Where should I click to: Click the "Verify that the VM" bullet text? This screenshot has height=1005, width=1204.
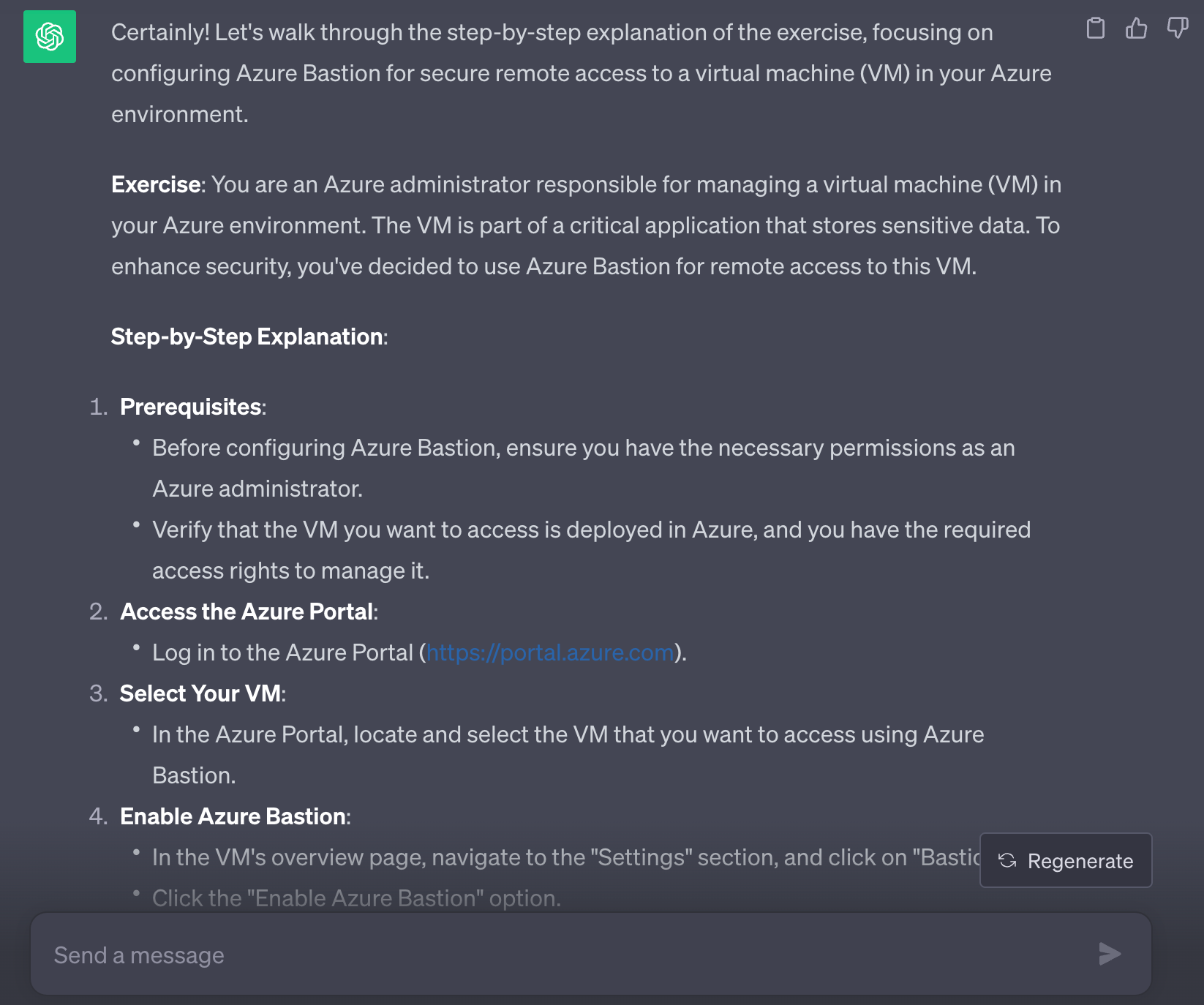click(x=591, y=530)
